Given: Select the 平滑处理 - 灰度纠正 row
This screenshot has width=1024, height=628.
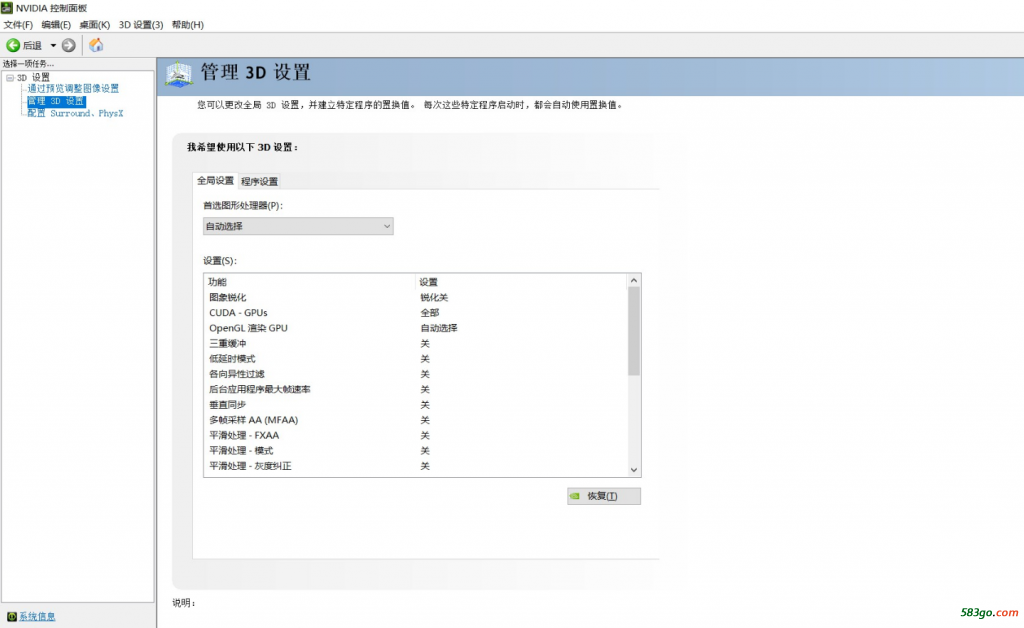Looking at the screenshot, I should pyautogui.click(x=415, y=466).
